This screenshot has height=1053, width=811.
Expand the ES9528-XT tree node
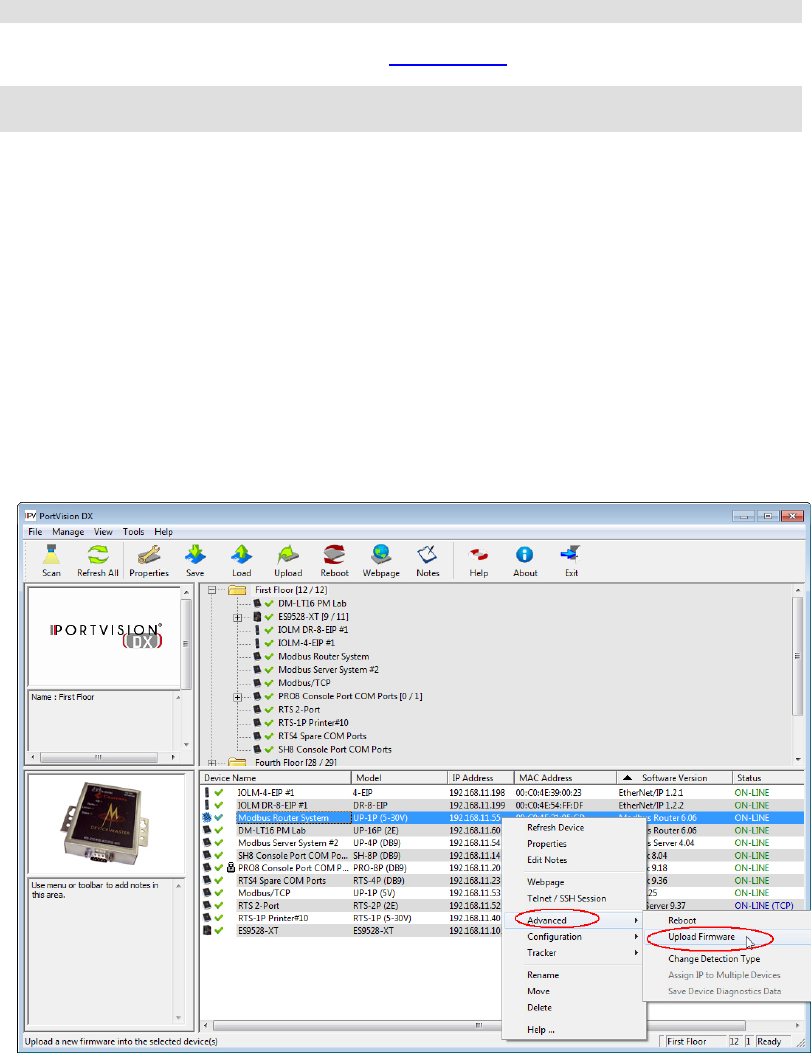click(x=238, y=617)
